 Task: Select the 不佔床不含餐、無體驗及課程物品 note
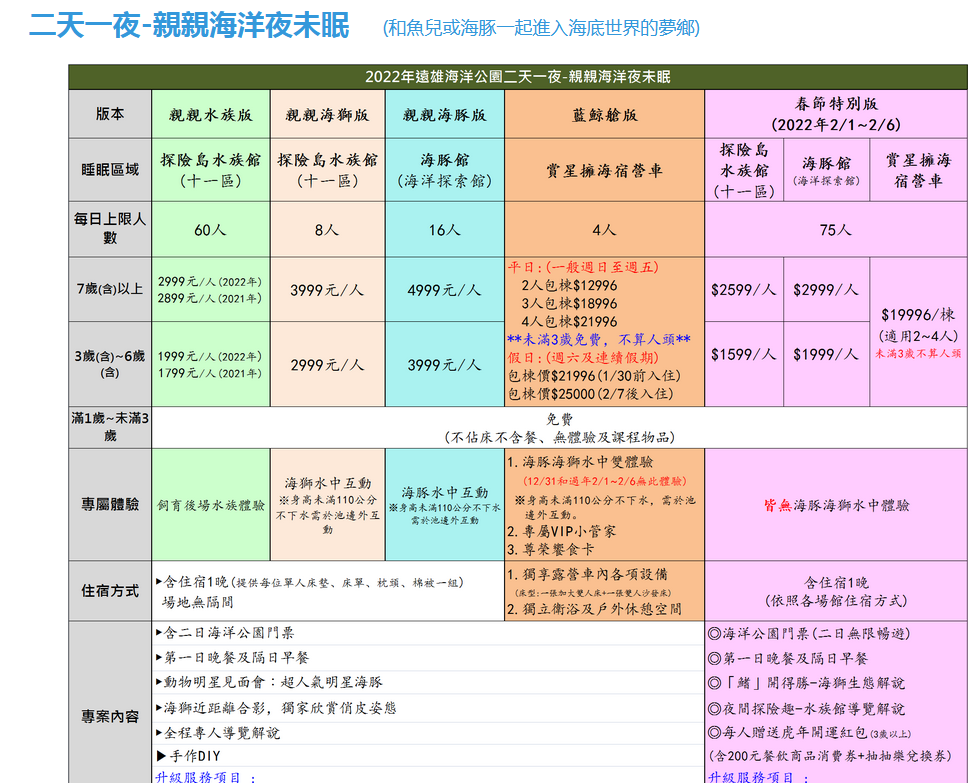tap(560, 438)
